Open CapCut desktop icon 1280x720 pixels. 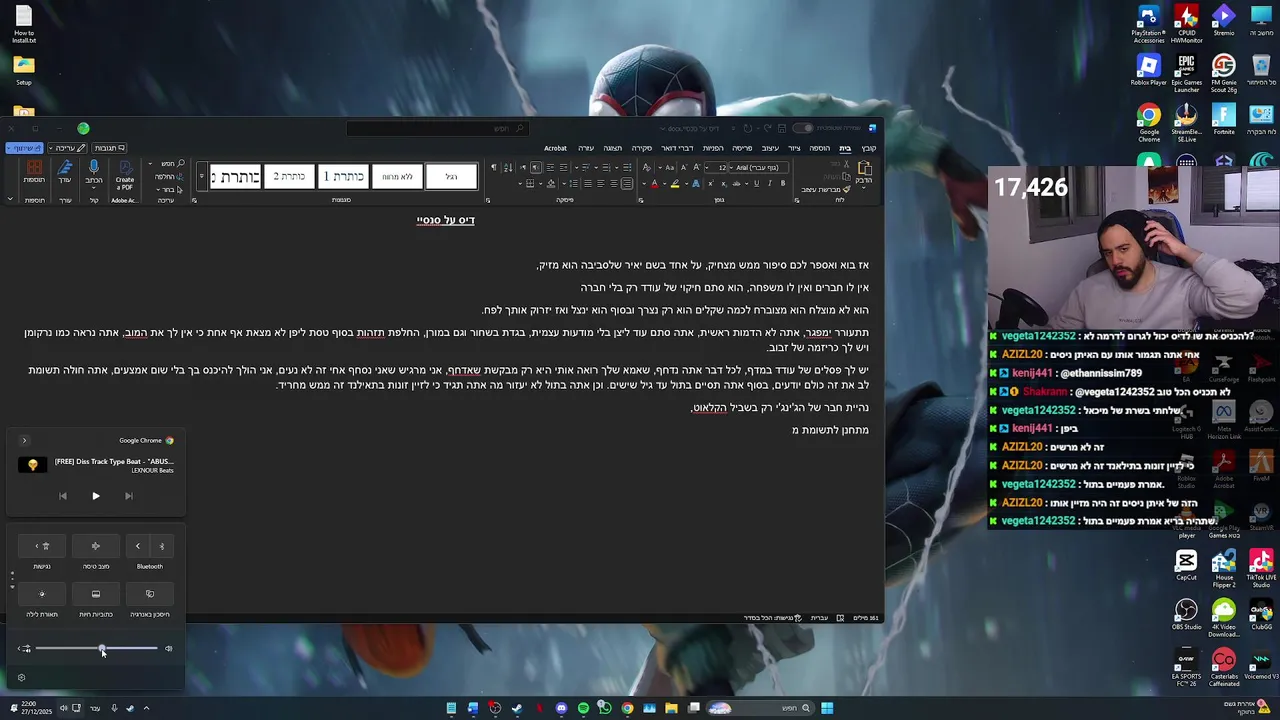[1186, 566]
